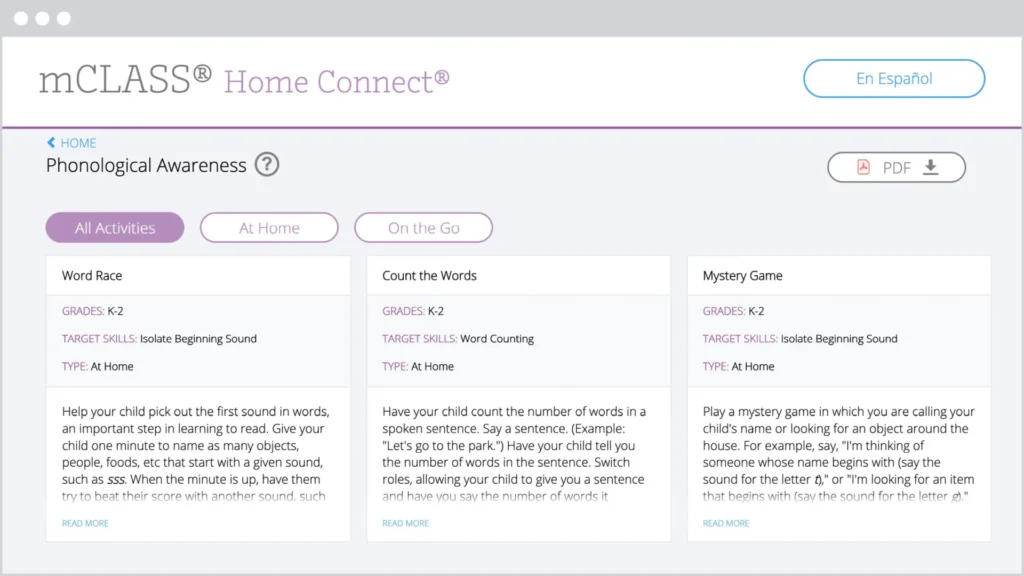Viewport: 1024px width, 576px height.
Task: Click the download arrow inside the PDF button
Action: (930, 167)
